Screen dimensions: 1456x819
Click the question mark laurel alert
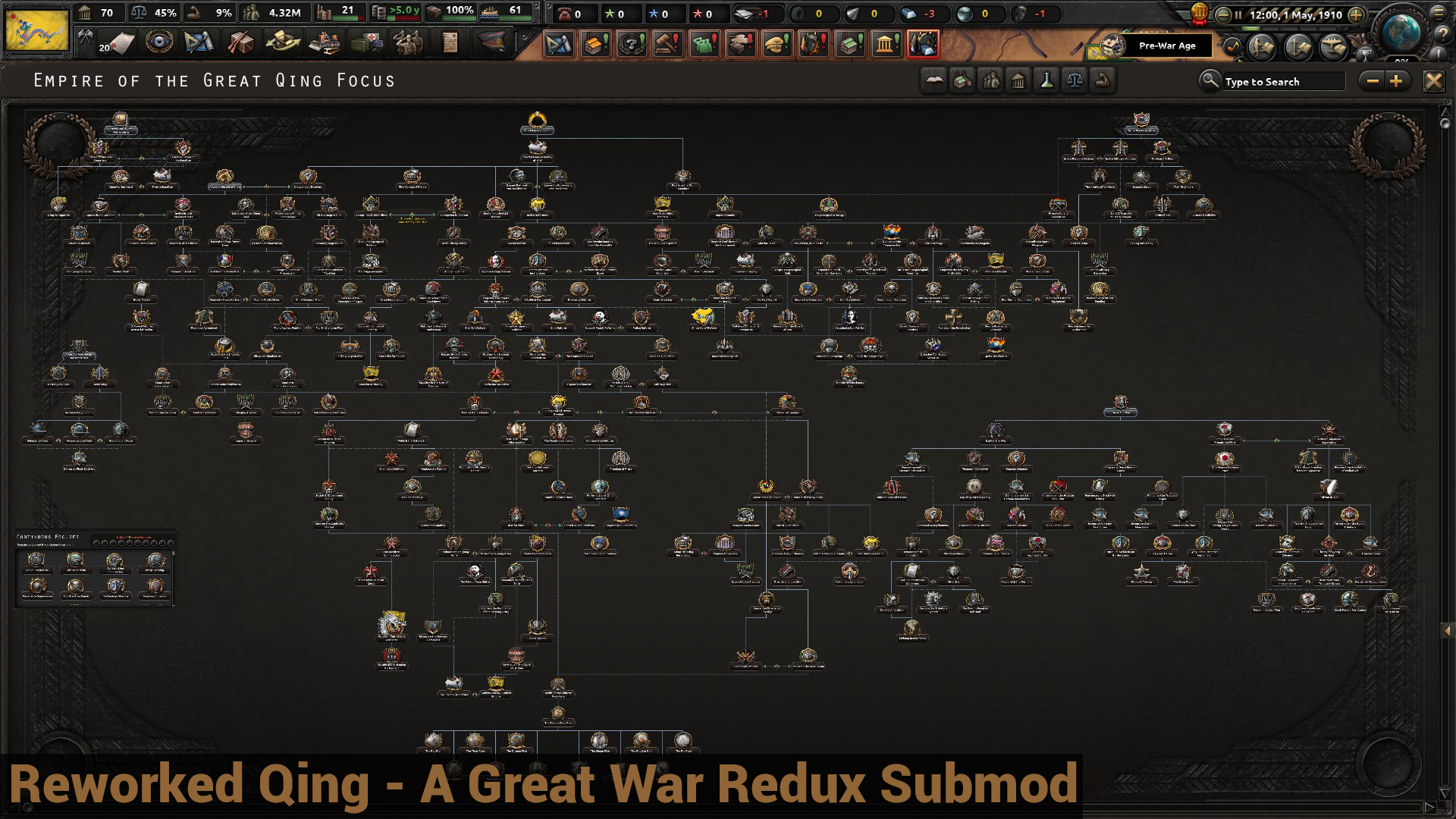pos(632,44)
